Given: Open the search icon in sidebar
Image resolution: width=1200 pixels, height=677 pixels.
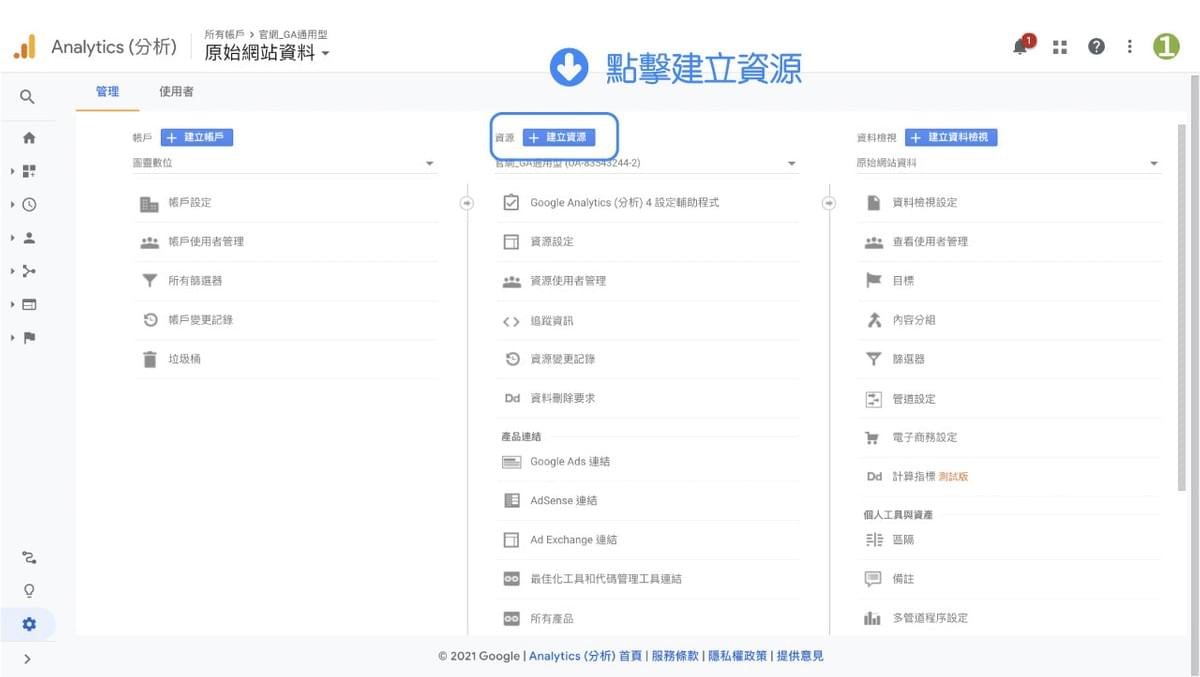Looking at the screenshot, I should (x=28, y=97).
